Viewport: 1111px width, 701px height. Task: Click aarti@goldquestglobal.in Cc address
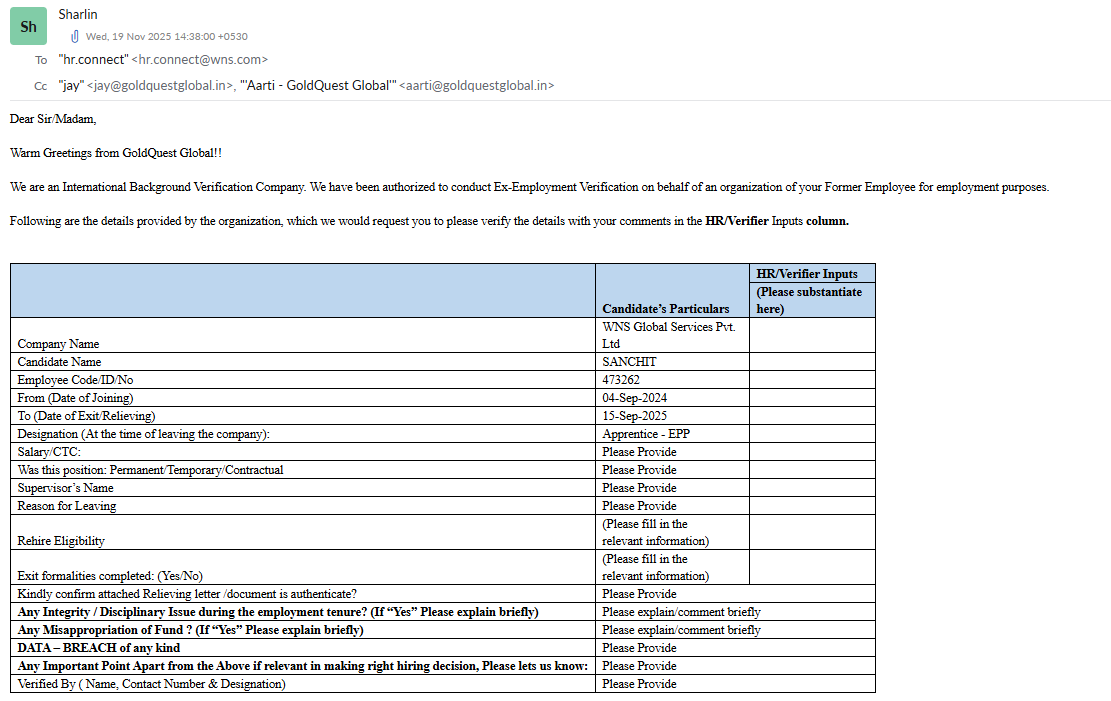point(477,85)
